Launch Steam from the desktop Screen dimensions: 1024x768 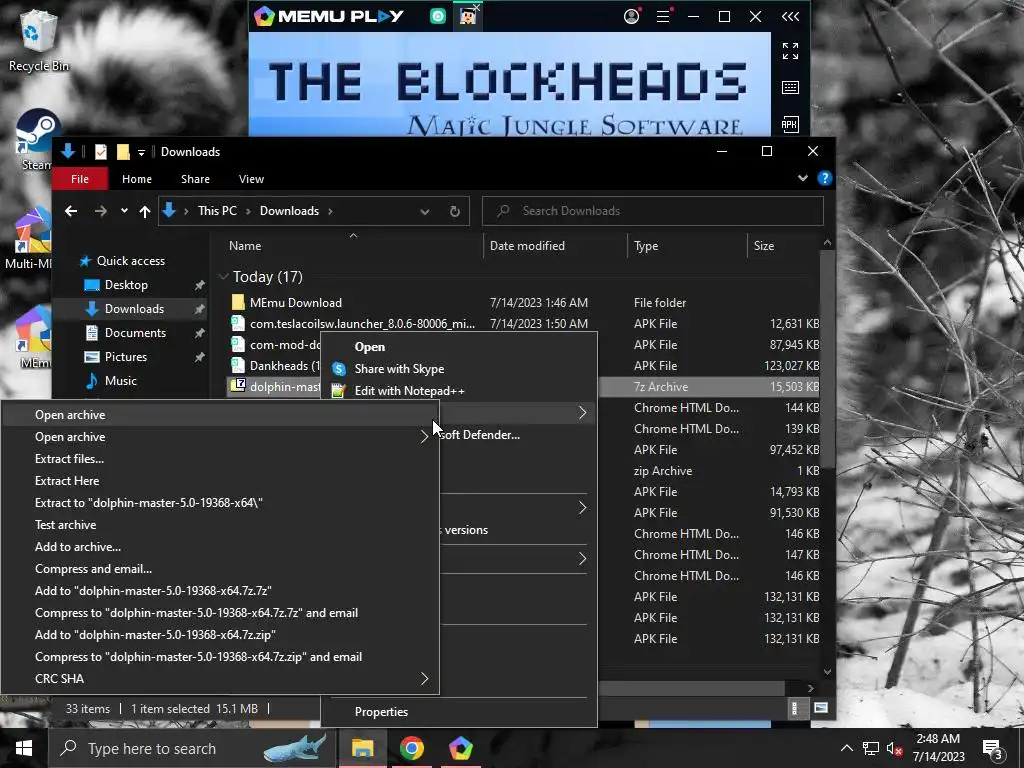36,139
